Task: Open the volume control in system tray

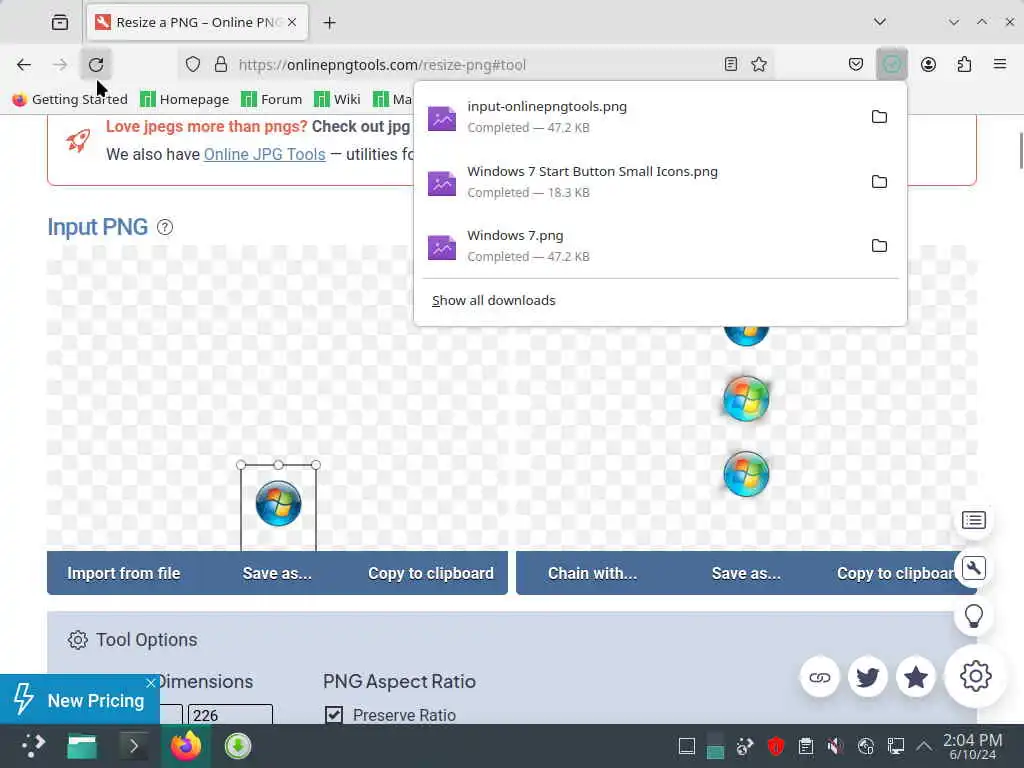Action: tap(835, 746)
